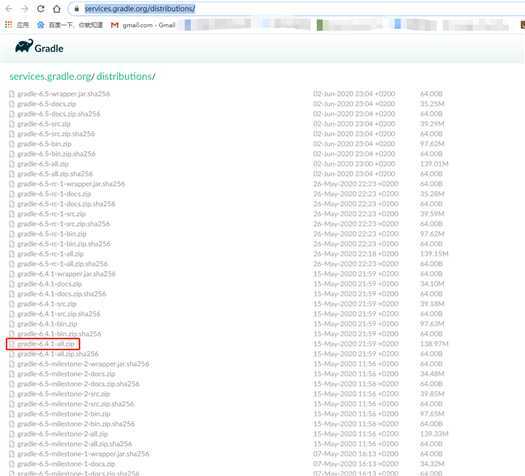Click file icon beside gradle-6.5-milestone-2-all.zip
This screenshot has height=476, width=525.
pos(12,434)
